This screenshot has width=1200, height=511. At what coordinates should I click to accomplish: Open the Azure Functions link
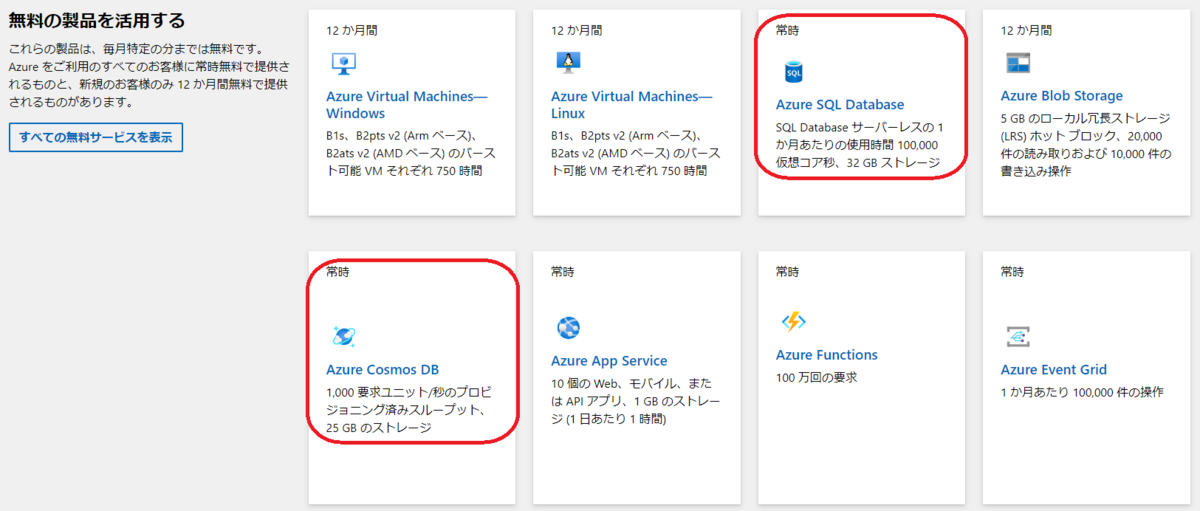click(827, 355)
